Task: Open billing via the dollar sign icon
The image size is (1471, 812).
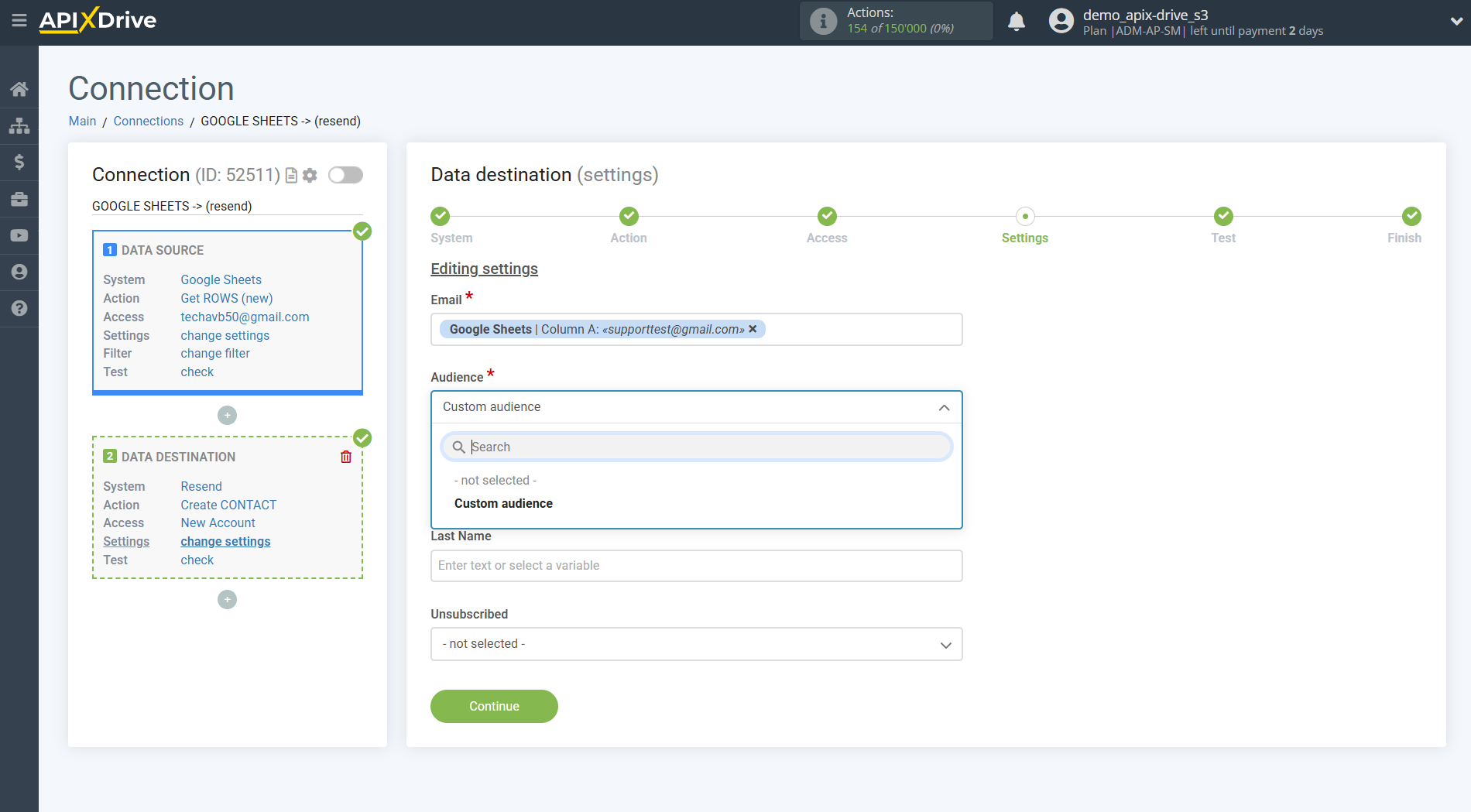Action: point(19,162)
